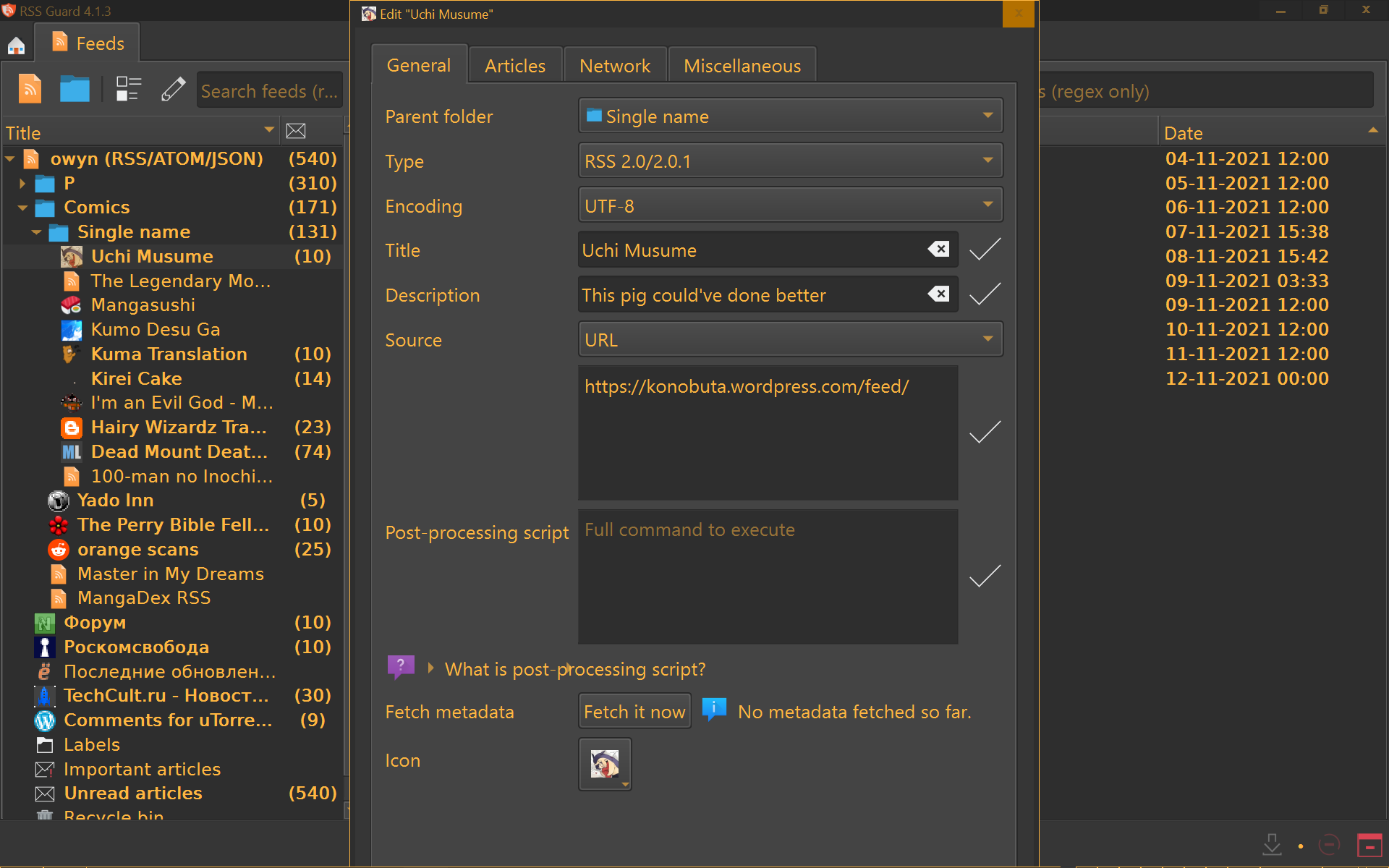Click the Post-processing script input field
The height and width of the screenshot is (868, 1389).
click(768, 576)
